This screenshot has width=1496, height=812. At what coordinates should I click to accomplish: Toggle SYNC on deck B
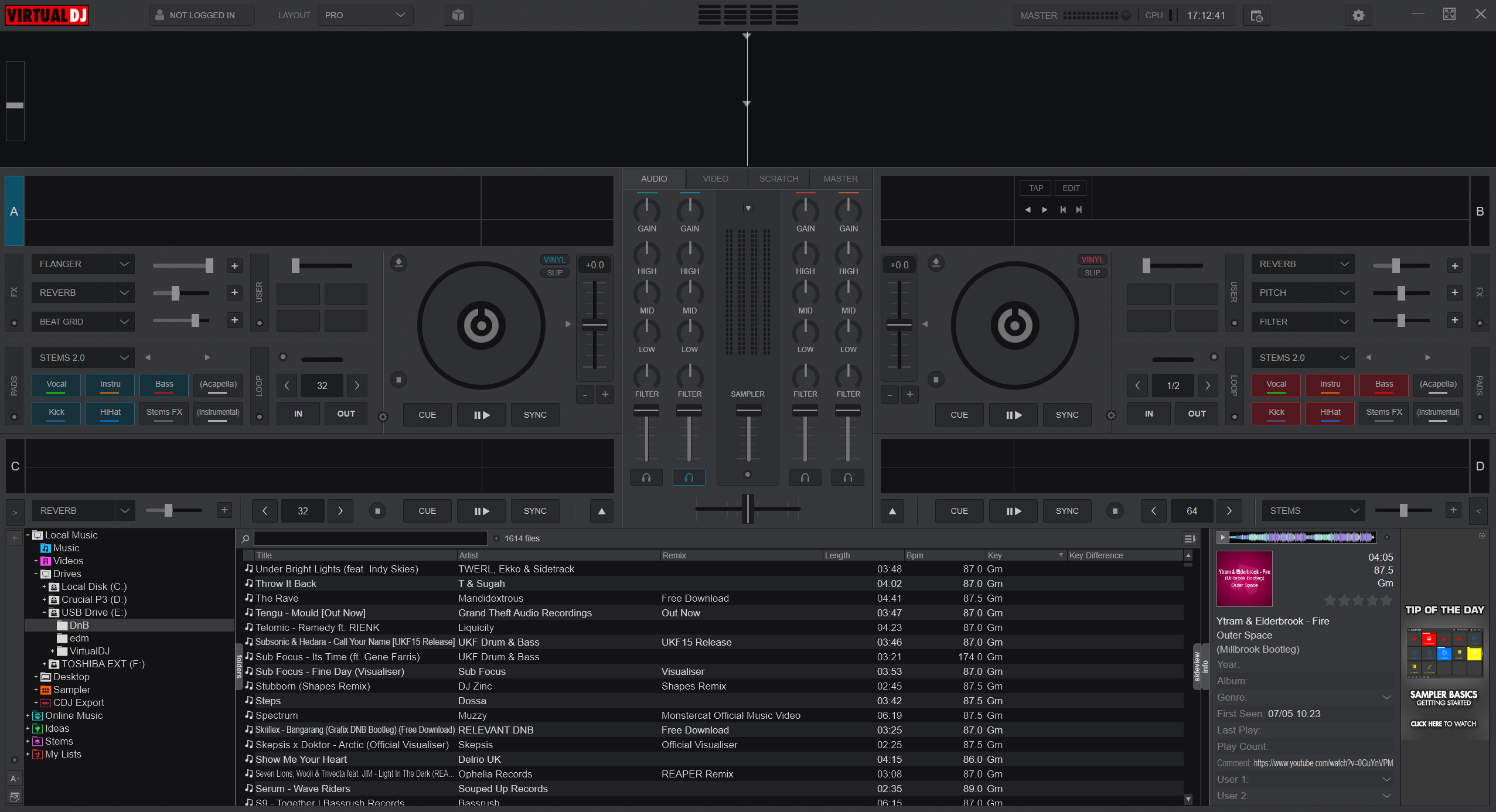[1067, 415]
